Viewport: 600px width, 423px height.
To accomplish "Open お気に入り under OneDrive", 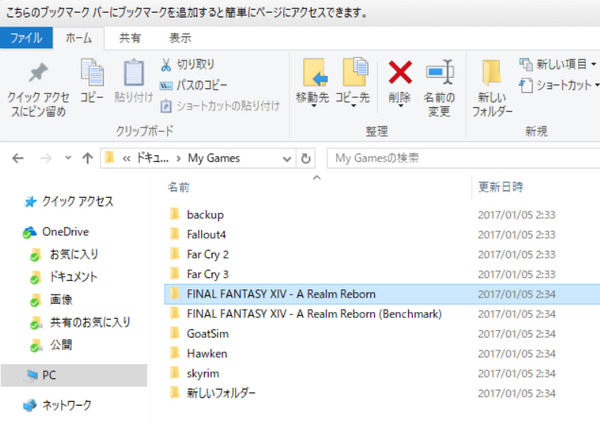I will point(74,254).
